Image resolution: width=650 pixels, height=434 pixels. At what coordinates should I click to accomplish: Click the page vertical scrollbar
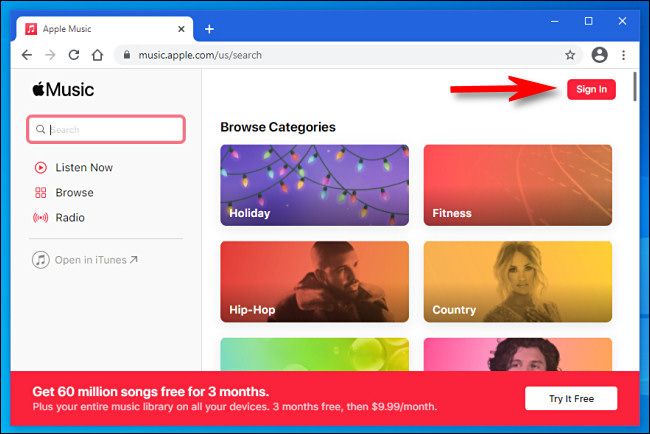635,87
